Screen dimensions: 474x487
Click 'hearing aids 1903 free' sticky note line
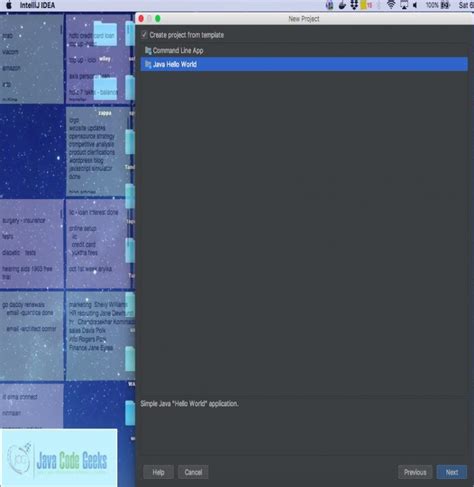click(x=27, y=269)
